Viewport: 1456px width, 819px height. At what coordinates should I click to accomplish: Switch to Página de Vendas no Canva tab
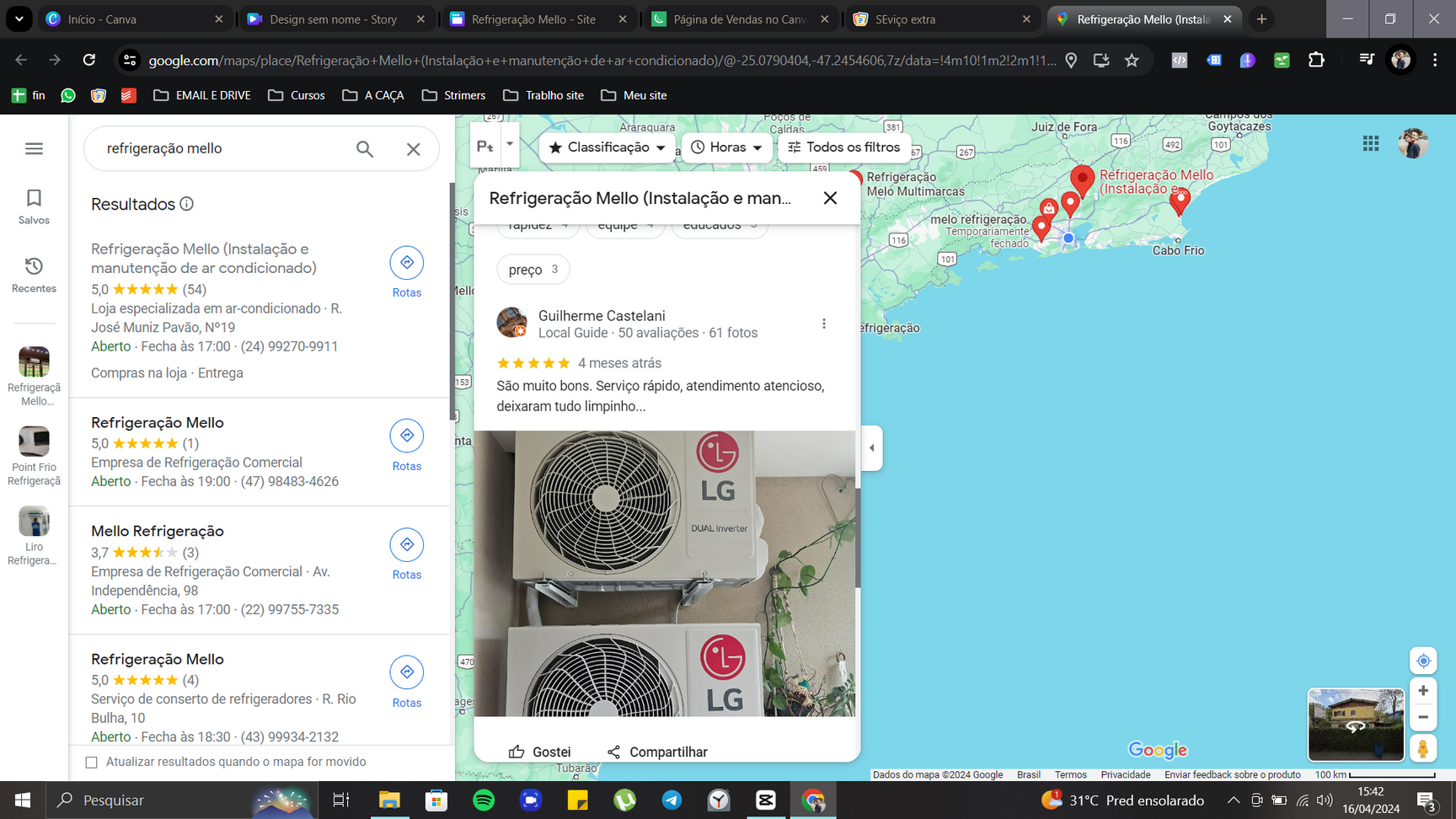coord(741,19)
